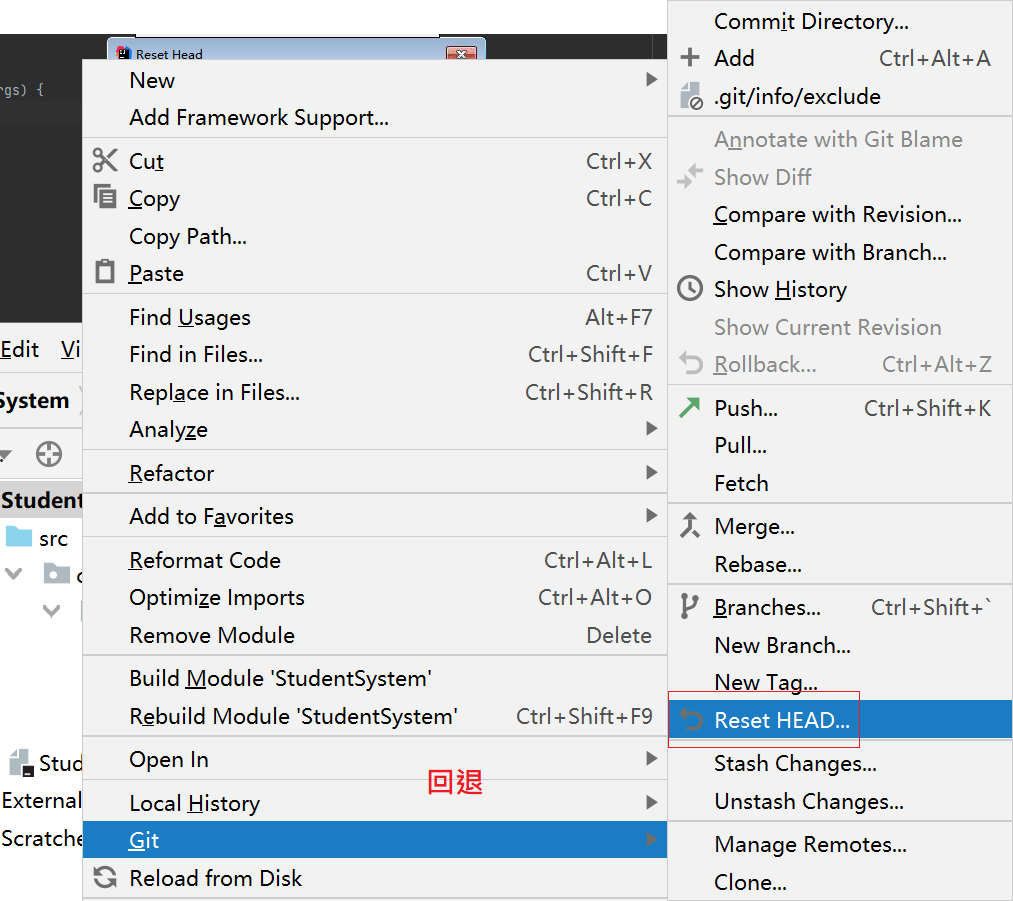Select Reset HEAD... from Git submenu
Image resolution: width=1013 pixels, height=901 pixels.
[x=781, y=720]
